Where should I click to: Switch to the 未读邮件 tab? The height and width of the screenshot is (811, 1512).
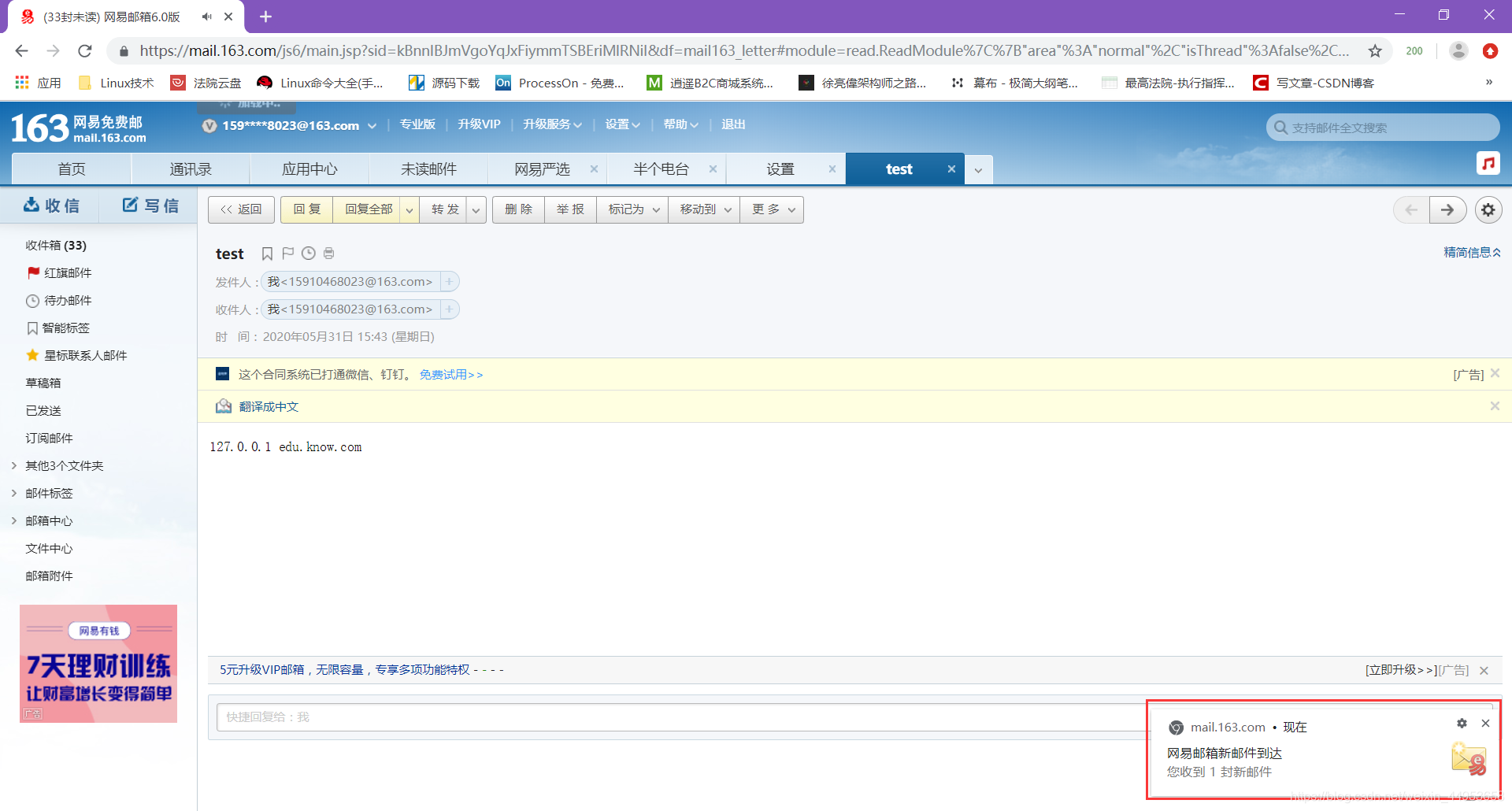tap(428, 169)
